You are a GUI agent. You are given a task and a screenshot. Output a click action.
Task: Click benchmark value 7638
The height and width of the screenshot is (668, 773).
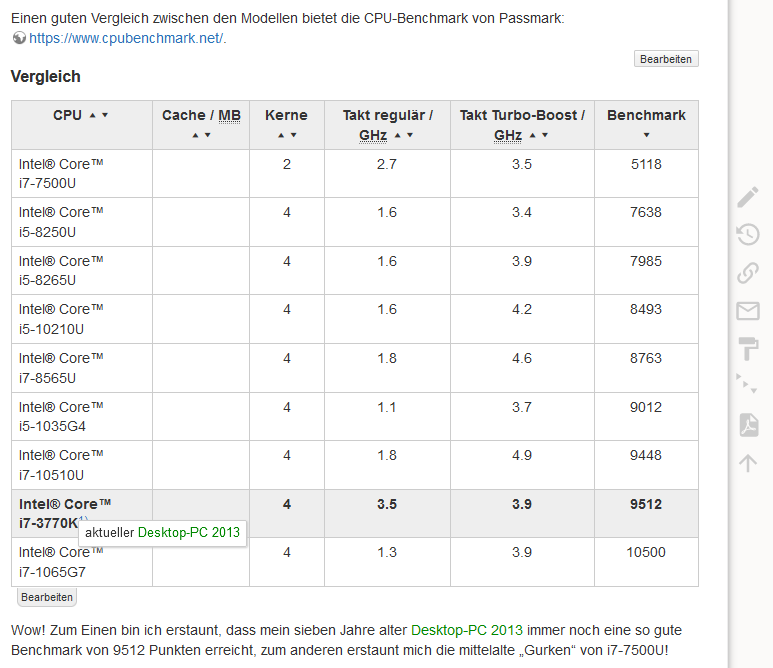pos(646,212)
